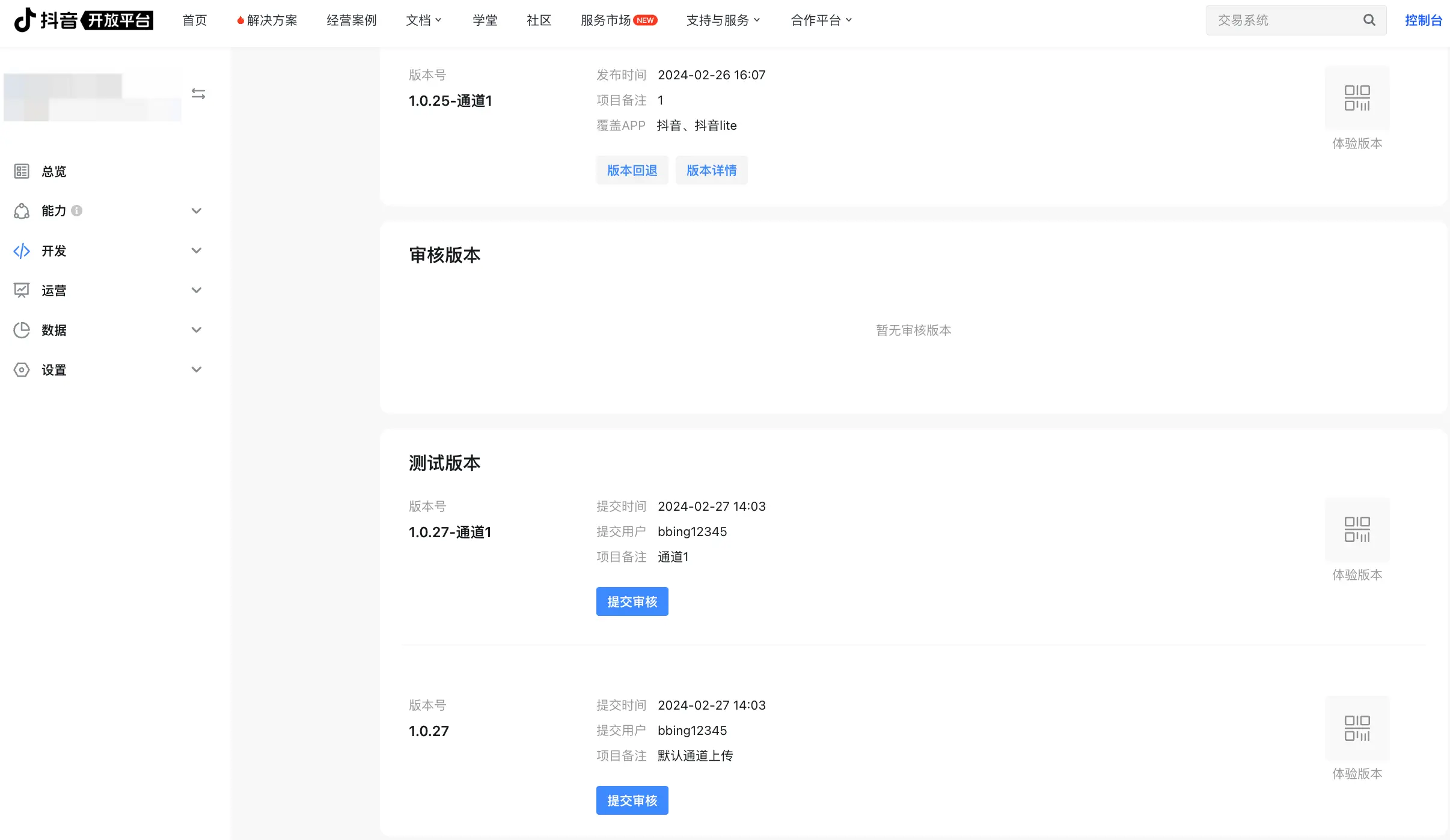Click the account switch arrows icon
Screen dimensions: 1450x840
(198, 94)
